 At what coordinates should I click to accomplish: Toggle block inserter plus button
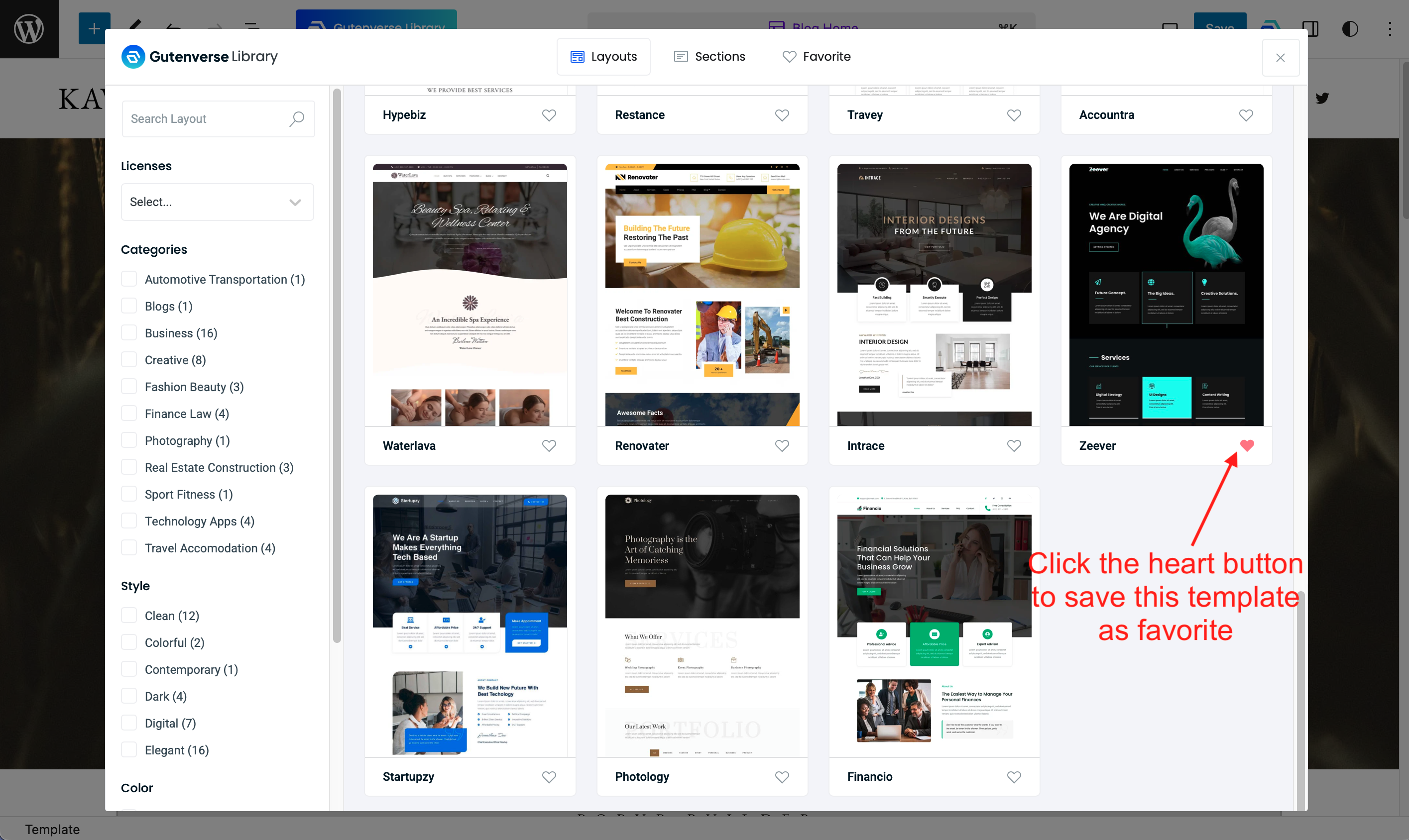tap(94, 28)
